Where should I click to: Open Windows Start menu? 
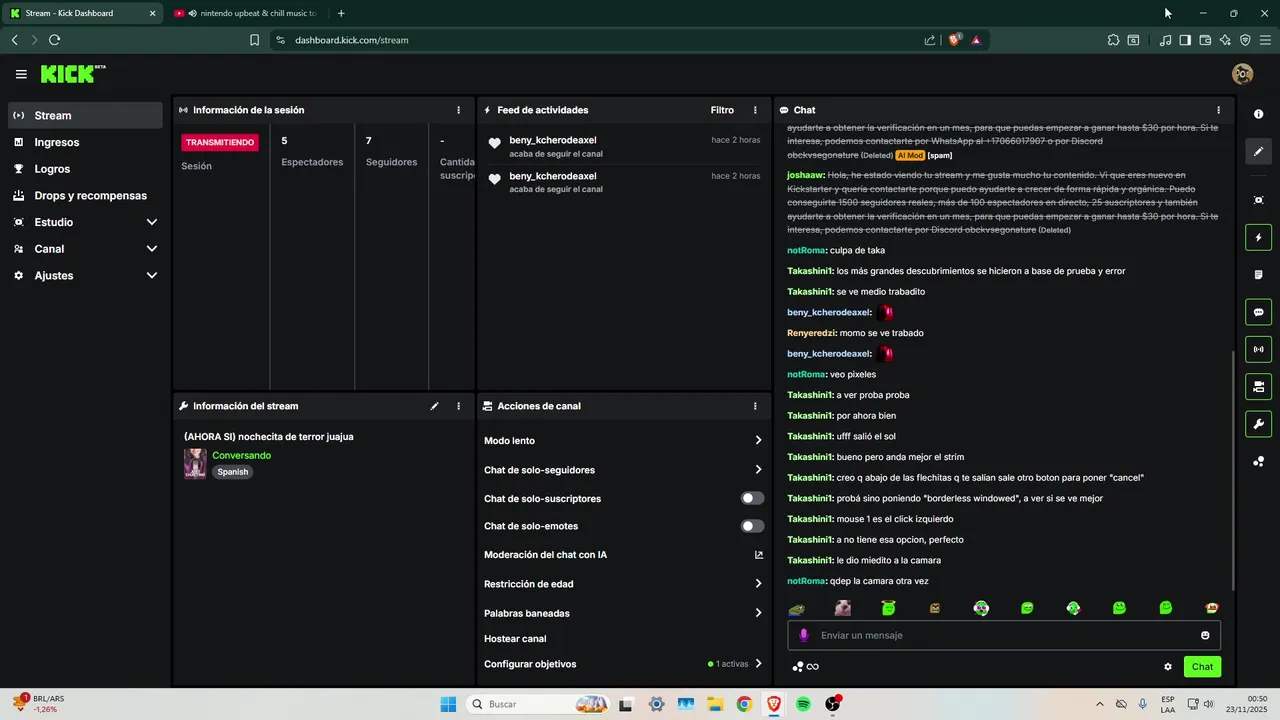pos(447,704)
